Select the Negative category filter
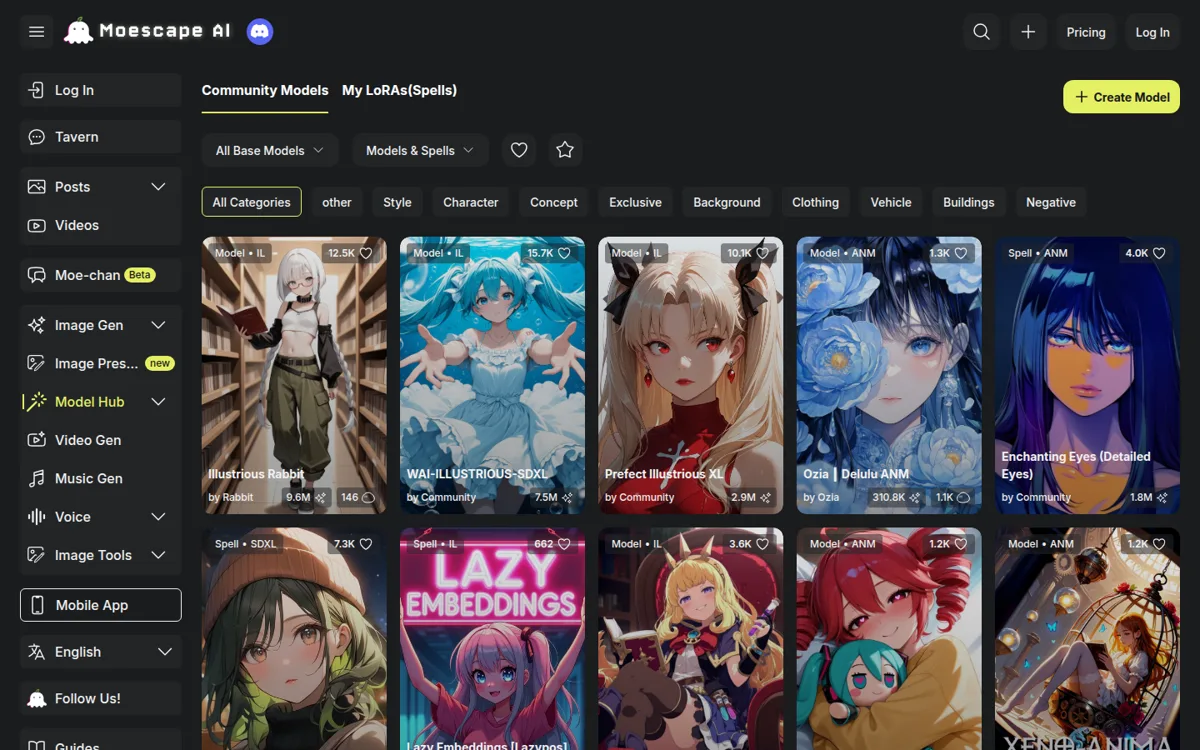Screen dimensions: 1200x750 1051,202
